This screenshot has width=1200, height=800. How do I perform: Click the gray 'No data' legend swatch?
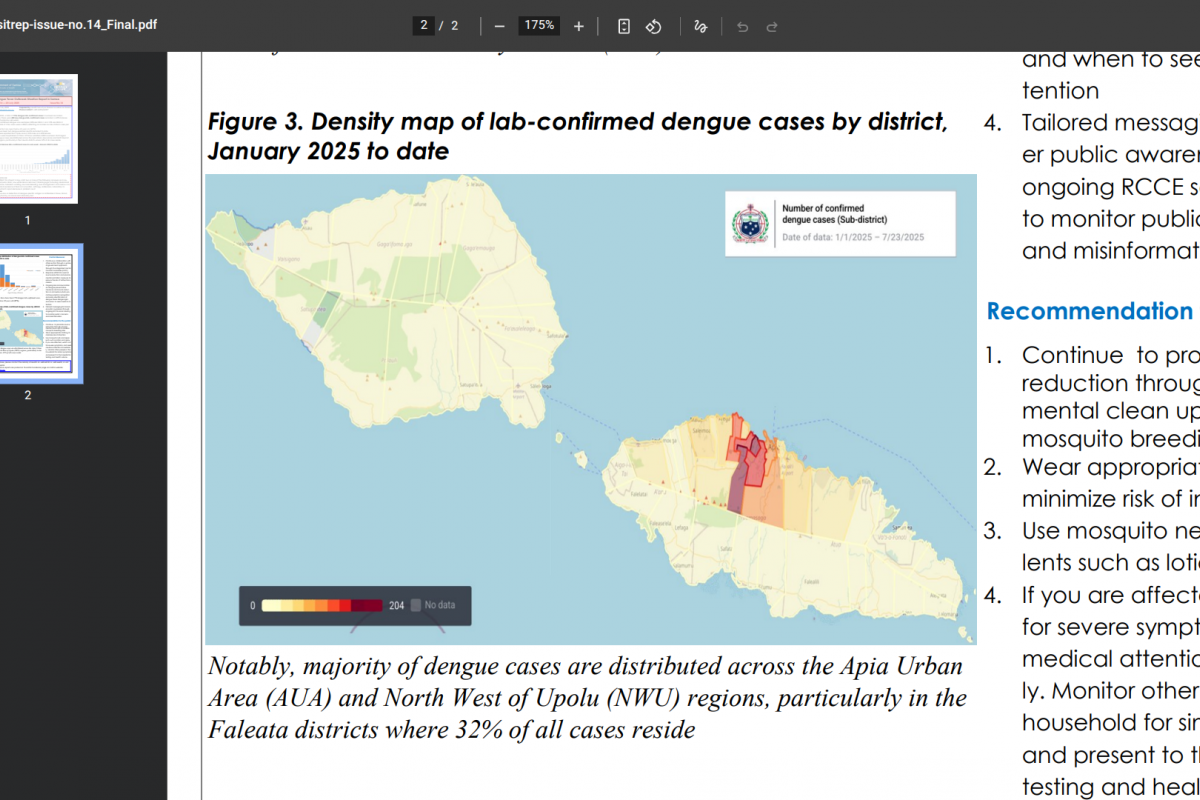[x=415, y=605]
